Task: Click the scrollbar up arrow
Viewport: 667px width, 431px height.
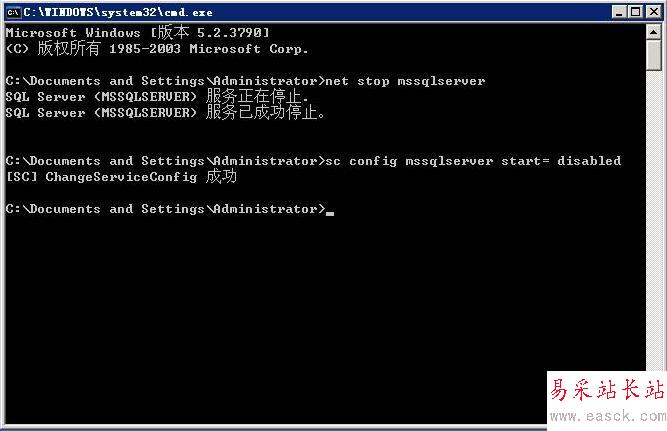Action: 653,31
